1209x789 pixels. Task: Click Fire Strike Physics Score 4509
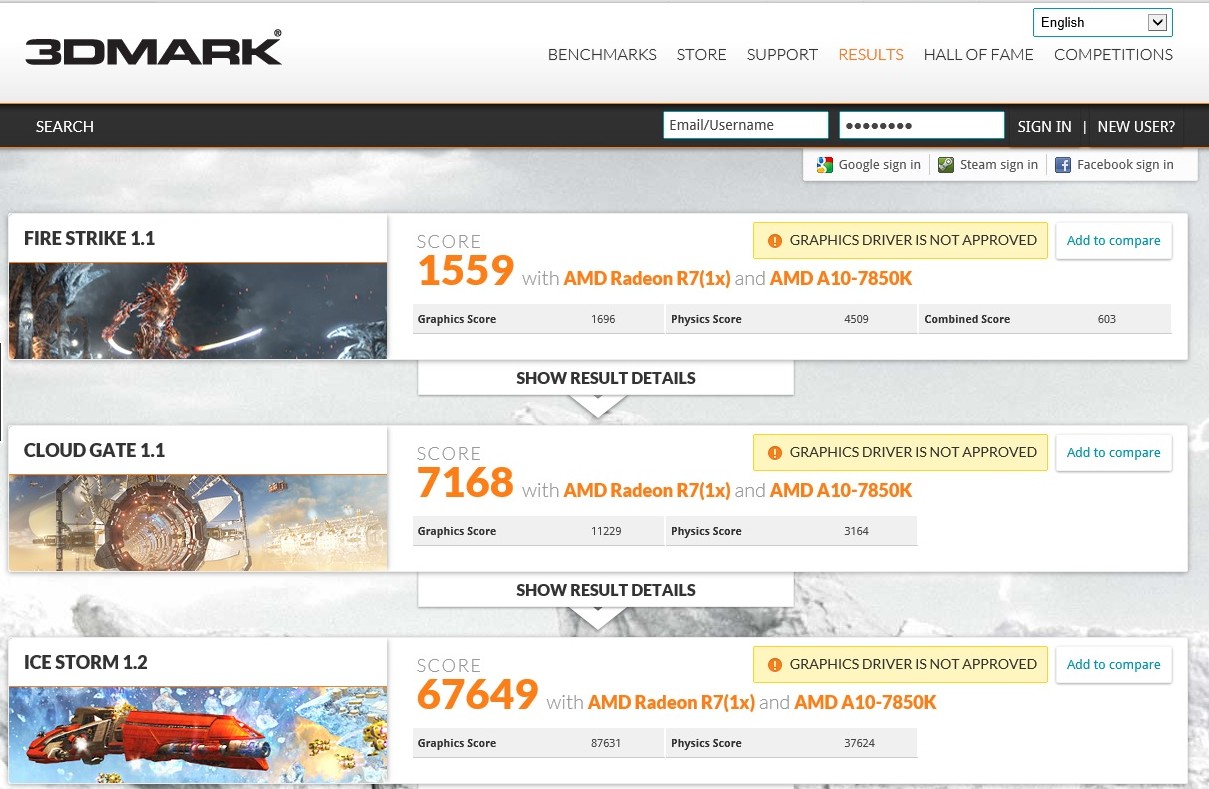856,319
